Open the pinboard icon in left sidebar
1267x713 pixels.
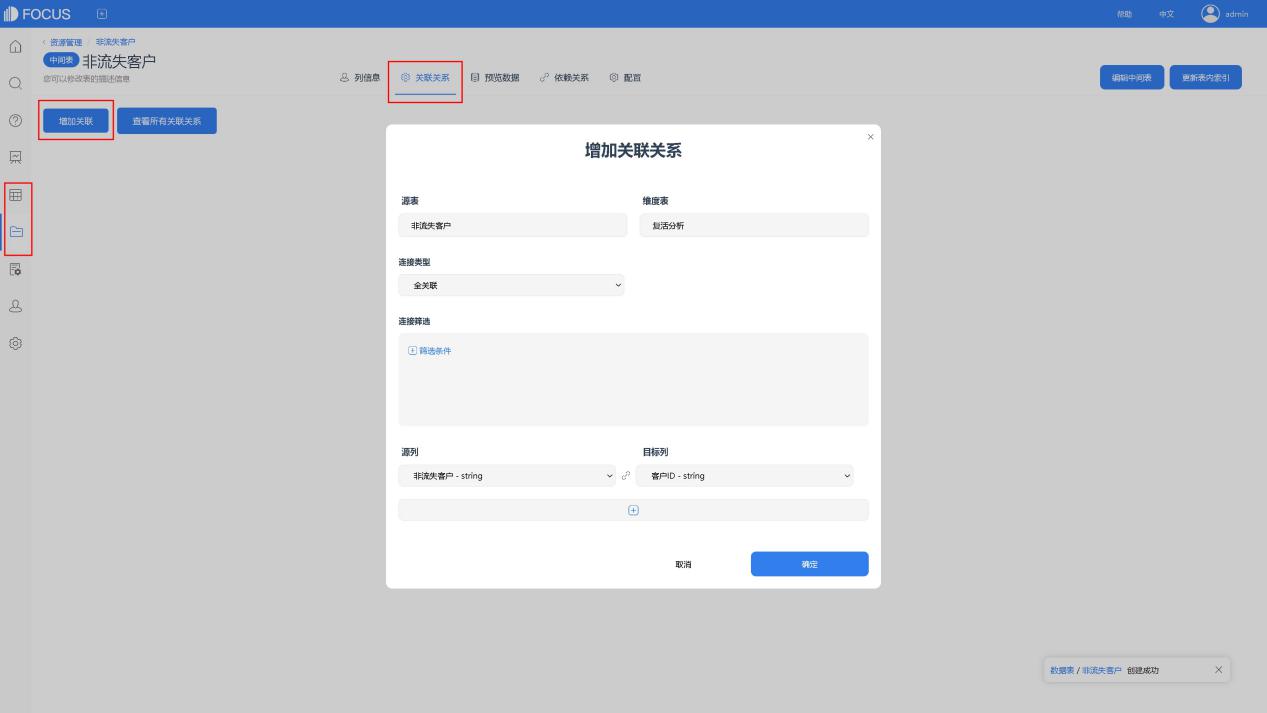point(15,157)
